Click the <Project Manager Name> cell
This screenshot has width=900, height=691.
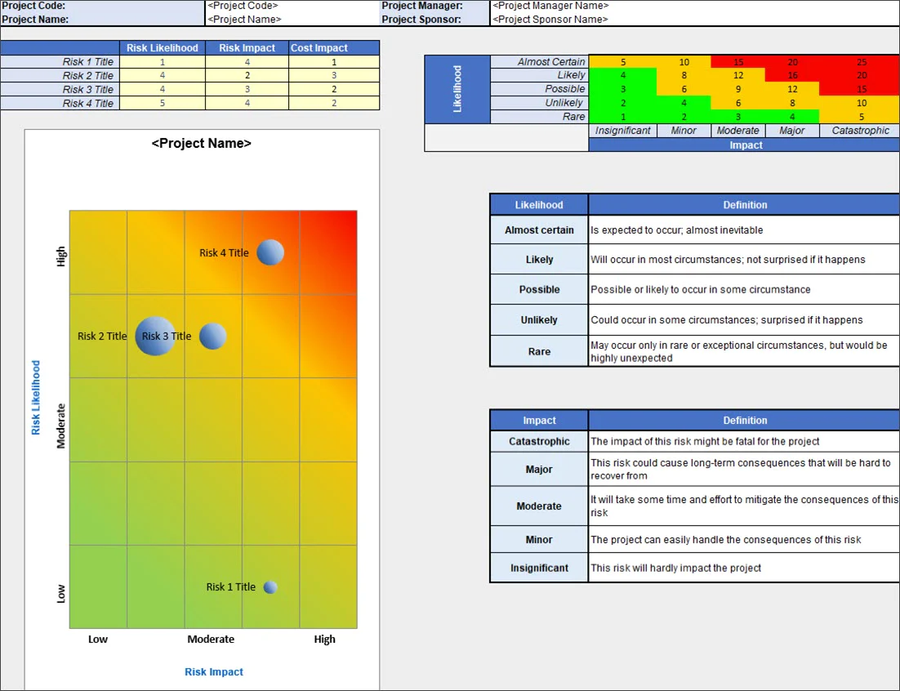(x=693, y=6)
